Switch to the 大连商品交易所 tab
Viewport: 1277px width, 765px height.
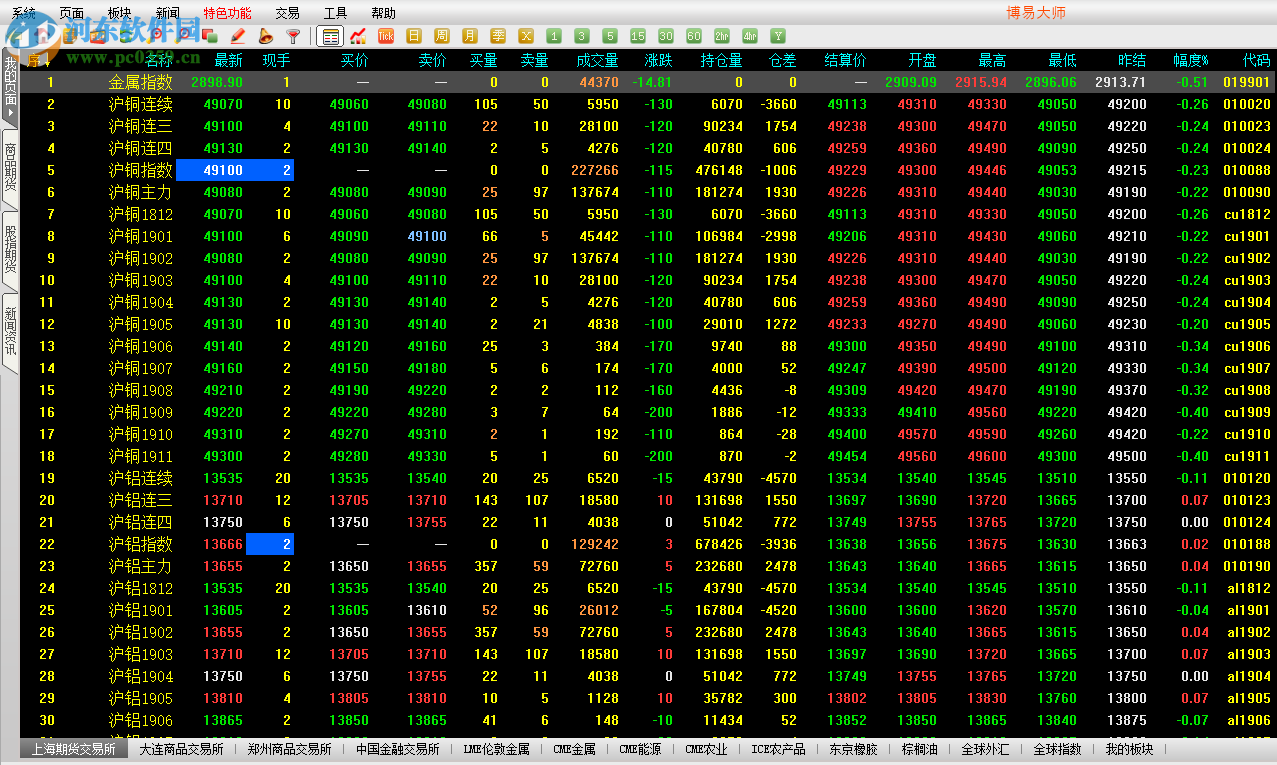click(x=181, y=749)
